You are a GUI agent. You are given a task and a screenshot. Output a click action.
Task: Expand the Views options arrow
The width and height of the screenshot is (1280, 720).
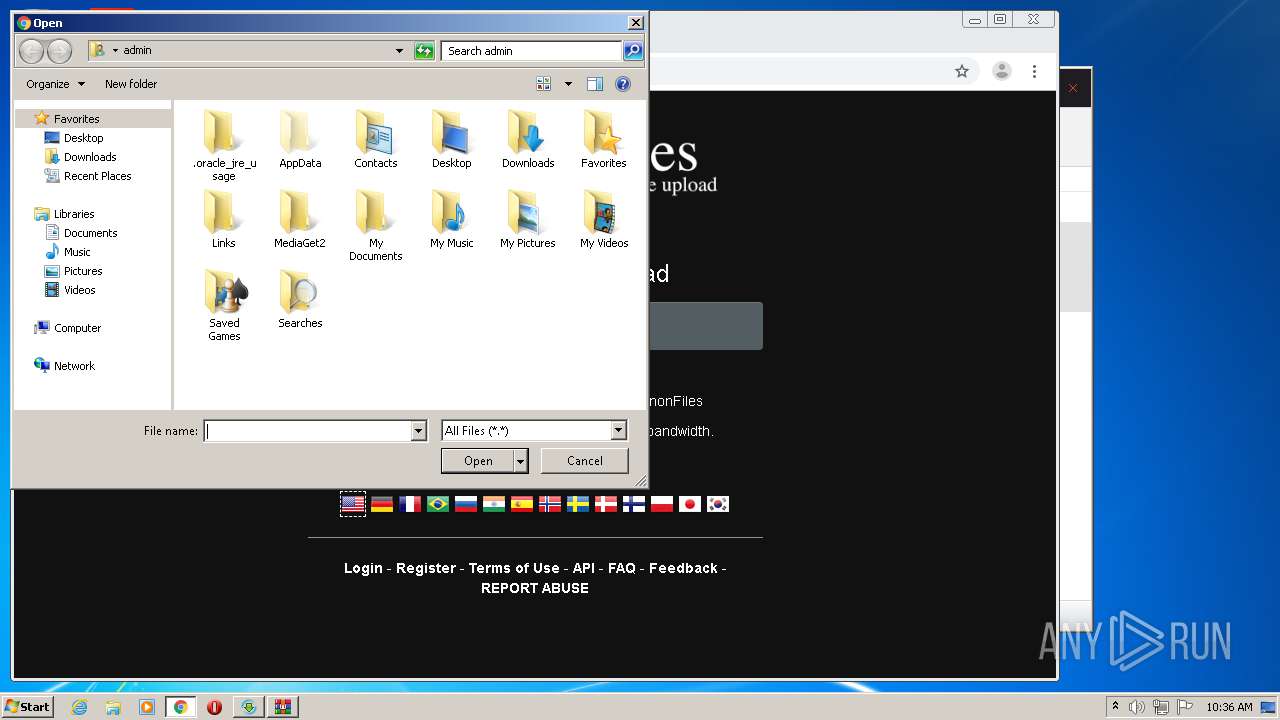[x=568, y=84]
